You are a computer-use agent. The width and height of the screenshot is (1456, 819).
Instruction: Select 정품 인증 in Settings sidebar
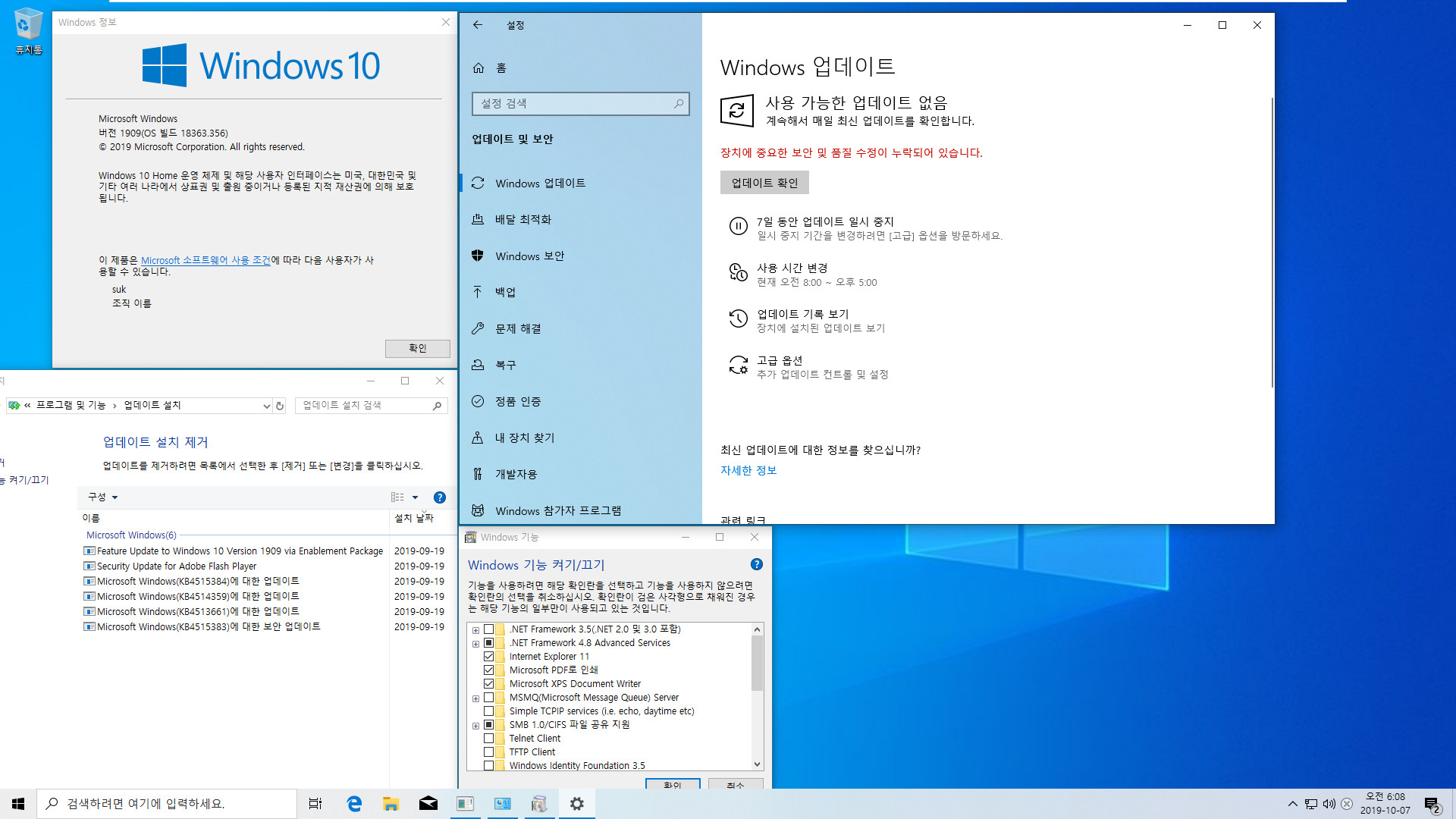[581, 401]
